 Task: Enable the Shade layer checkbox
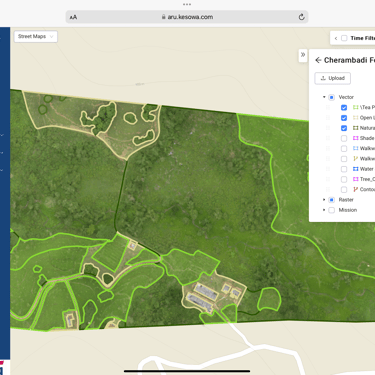coord(344,138)
